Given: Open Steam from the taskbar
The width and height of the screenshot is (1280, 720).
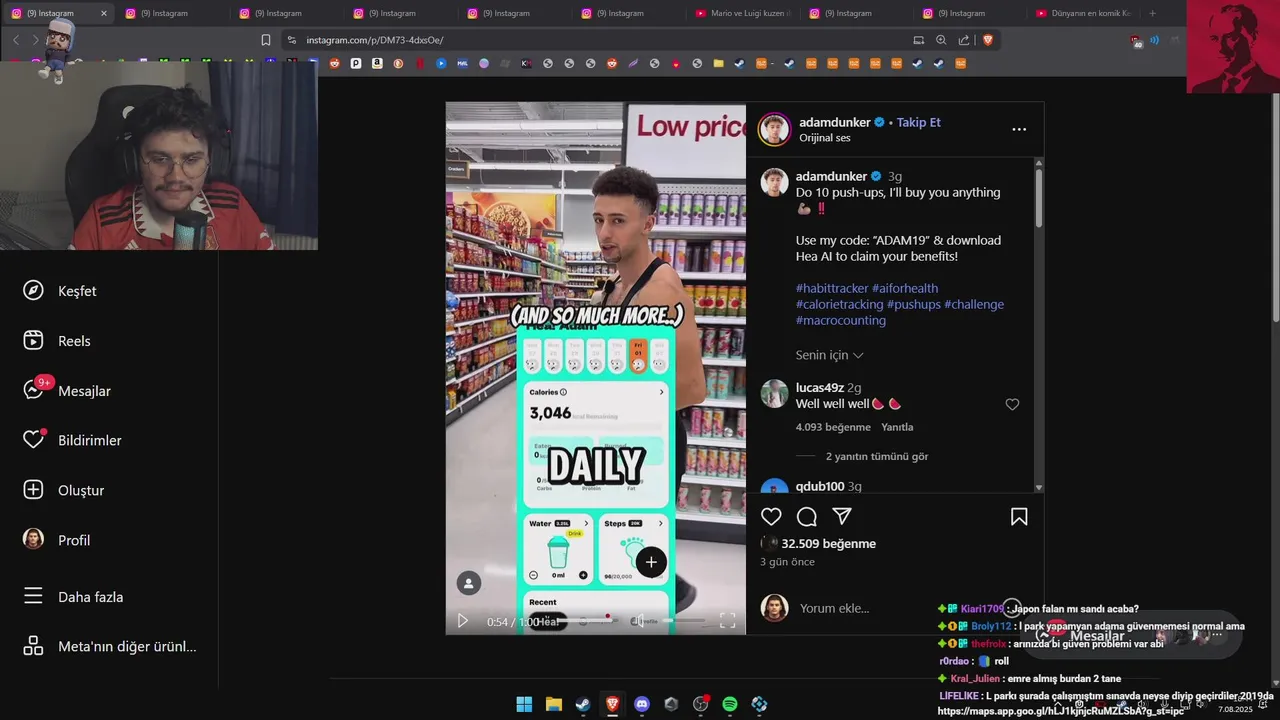Looking at the screenshot, I should tap(582, 704).
